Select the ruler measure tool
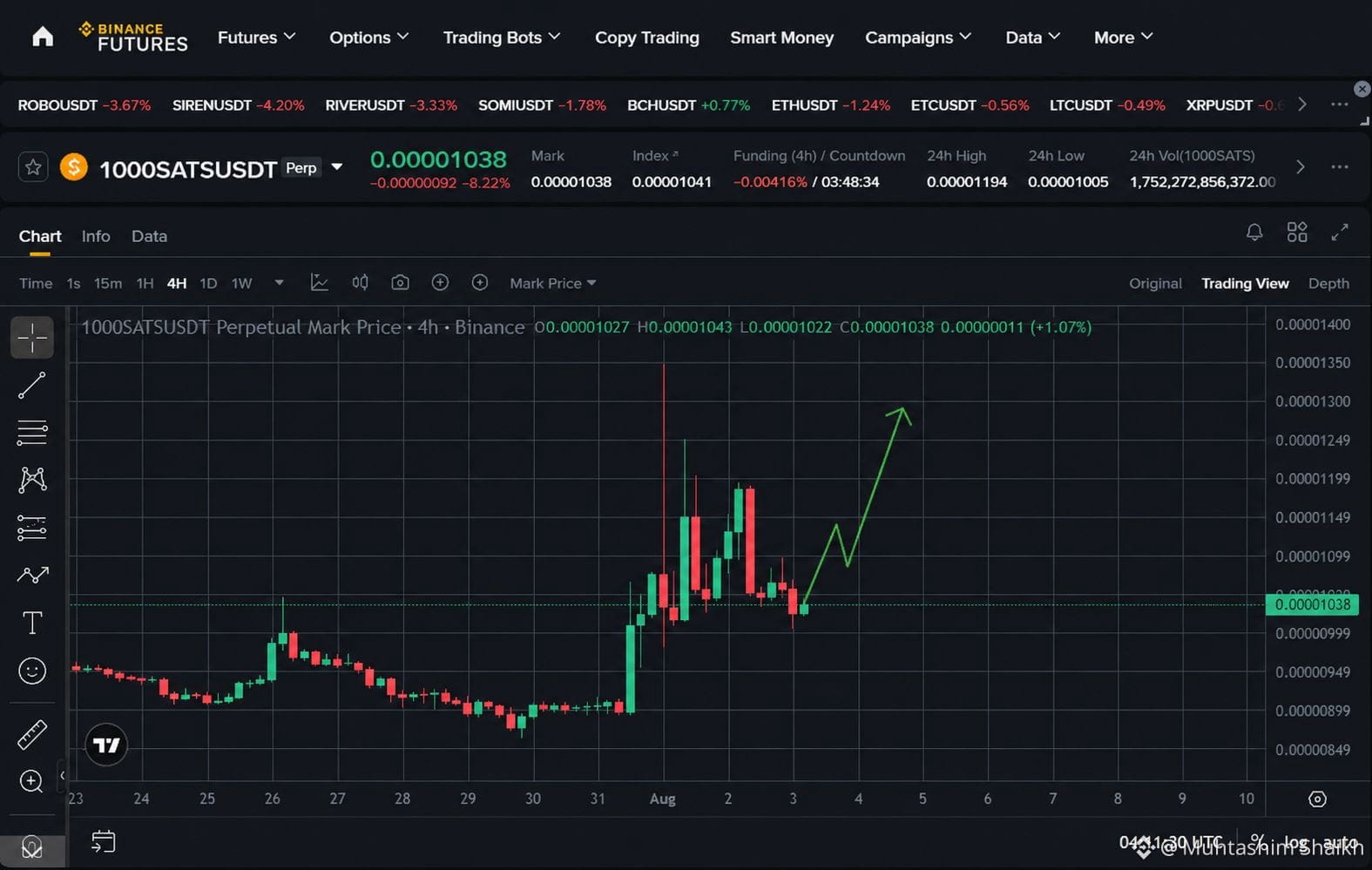 [x=32, y=734]
